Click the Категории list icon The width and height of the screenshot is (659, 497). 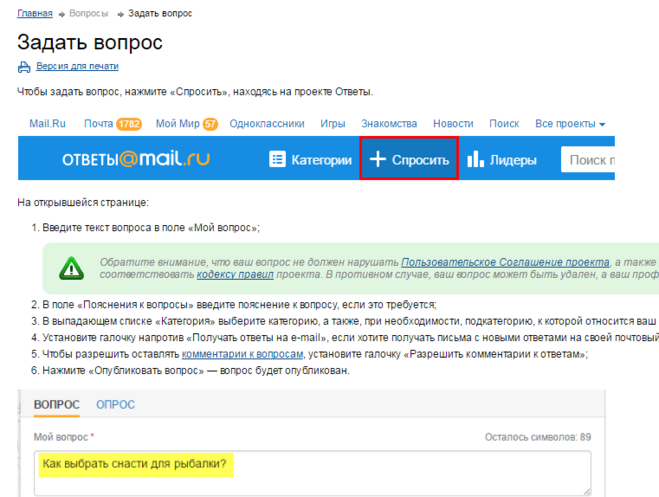pyautogui.click(x=277, y=160)
